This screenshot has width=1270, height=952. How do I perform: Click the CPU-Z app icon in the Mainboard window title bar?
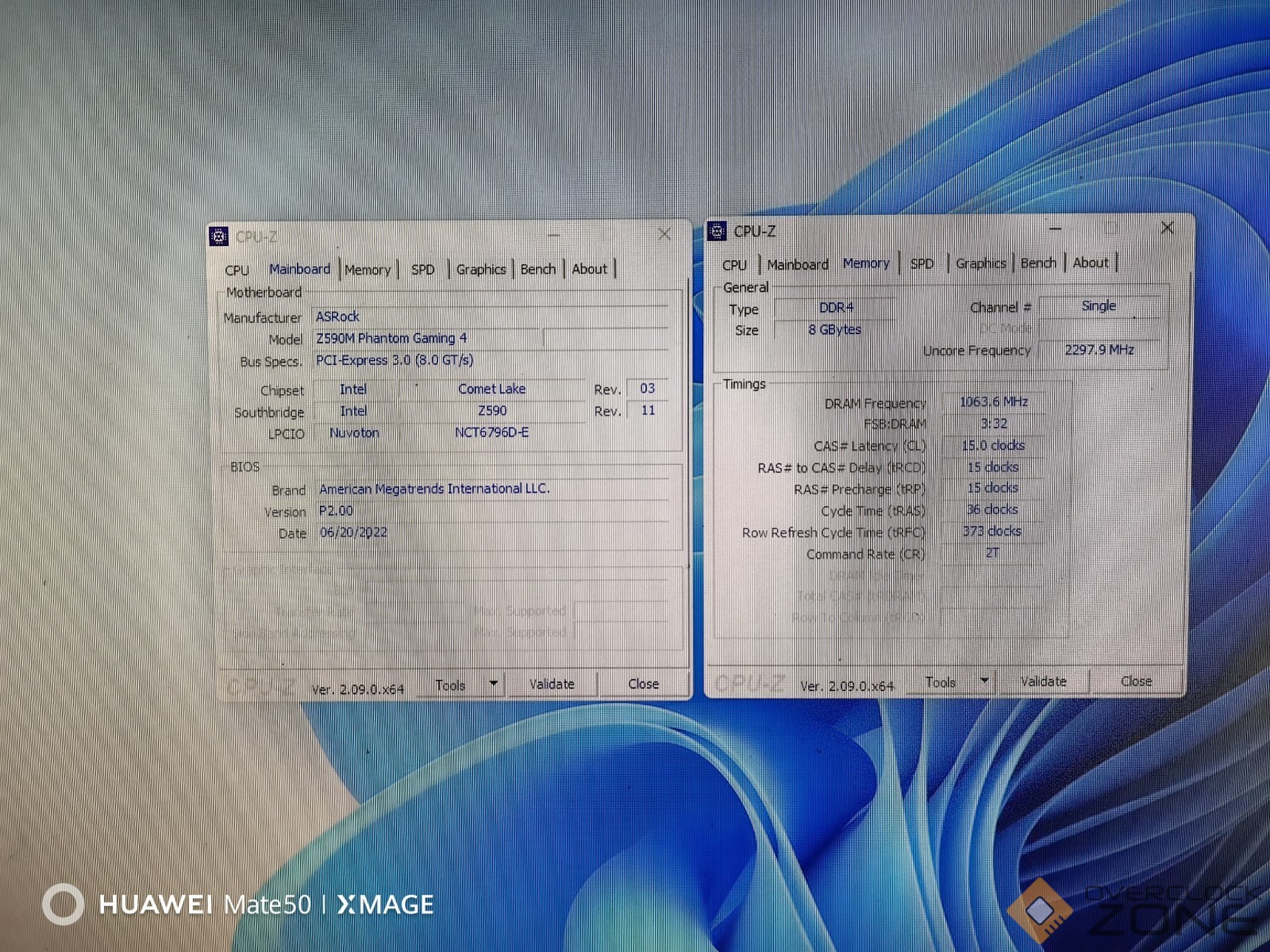click(x=218, y=236)
